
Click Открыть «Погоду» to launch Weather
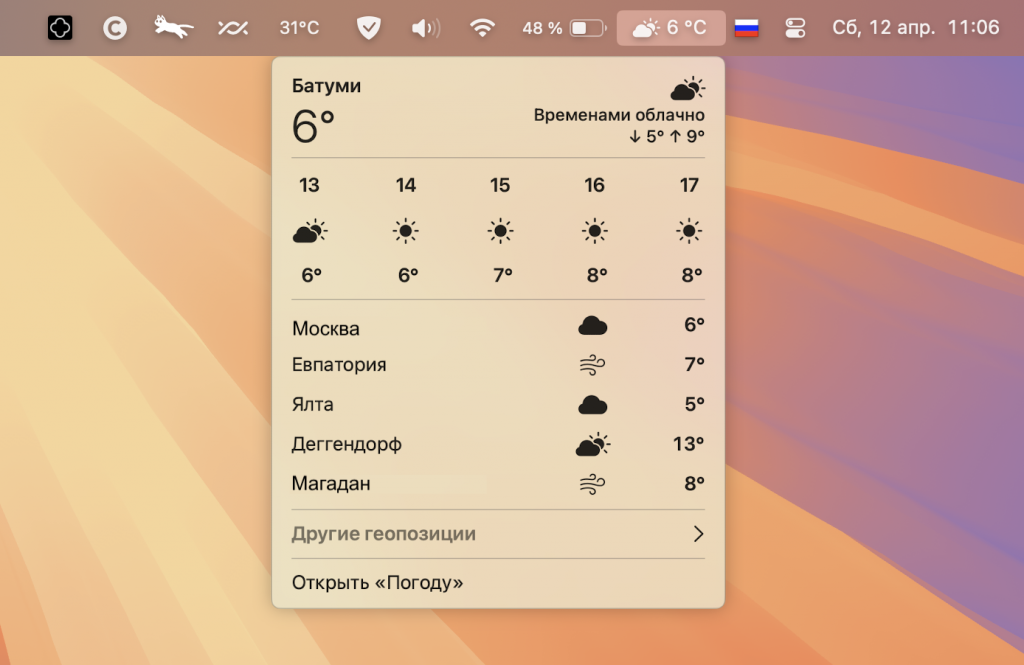tap(377, 583)
